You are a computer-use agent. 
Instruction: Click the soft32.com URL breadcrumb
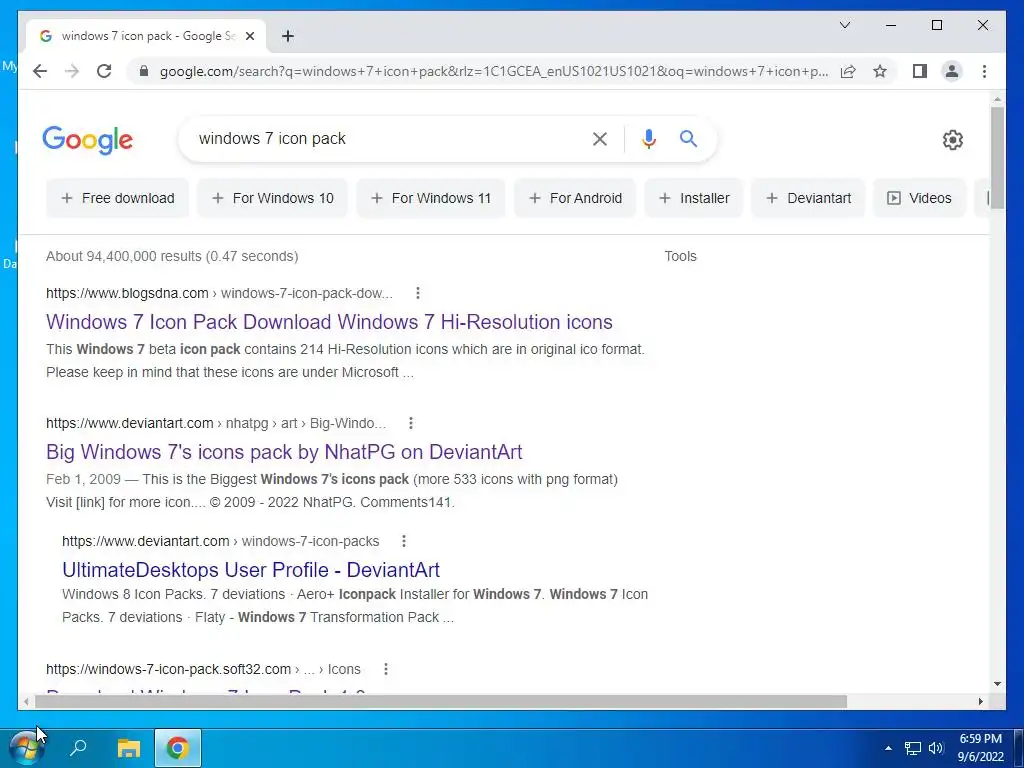[203, 669]
